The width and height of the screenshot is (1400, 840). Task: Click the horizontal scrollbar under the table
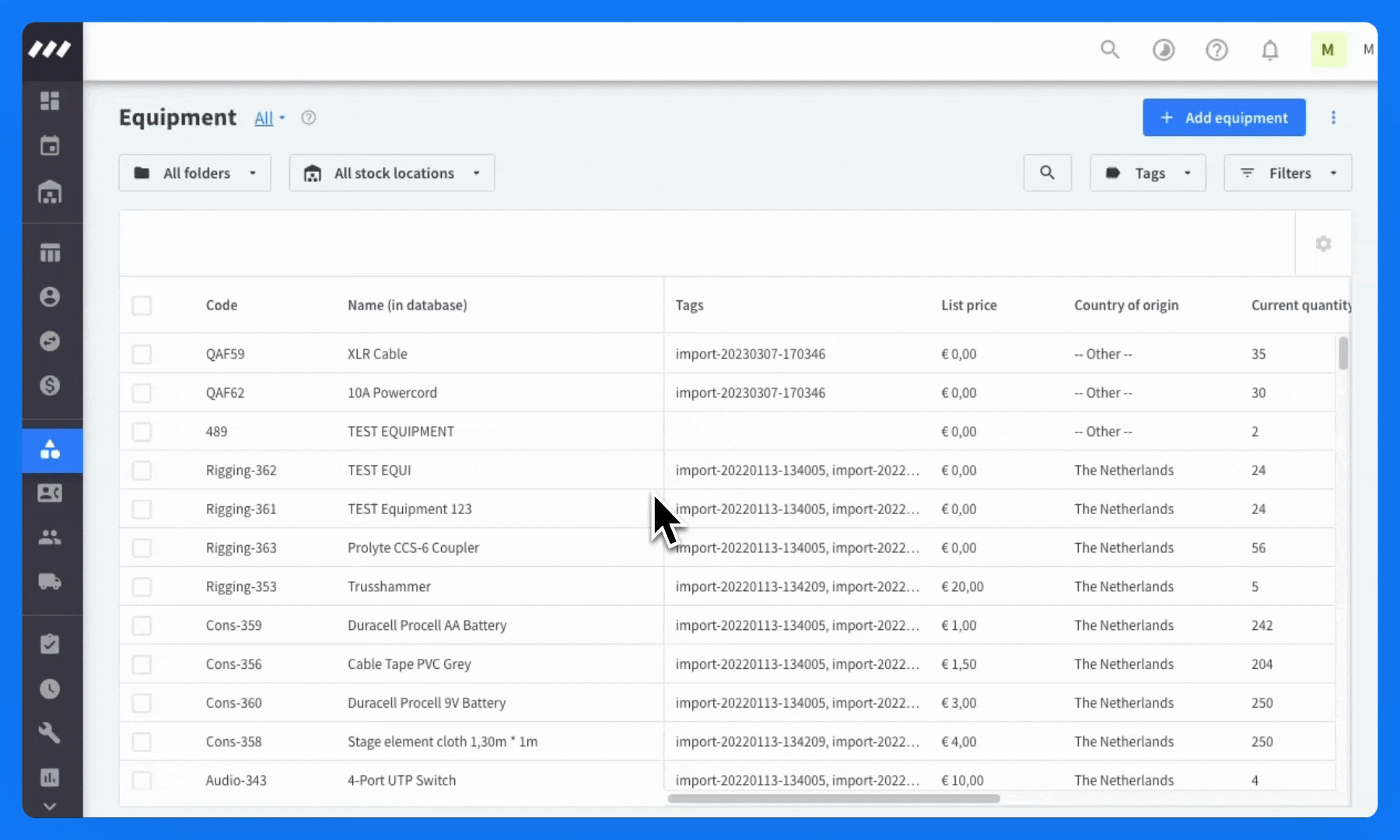tap(834, 798)
